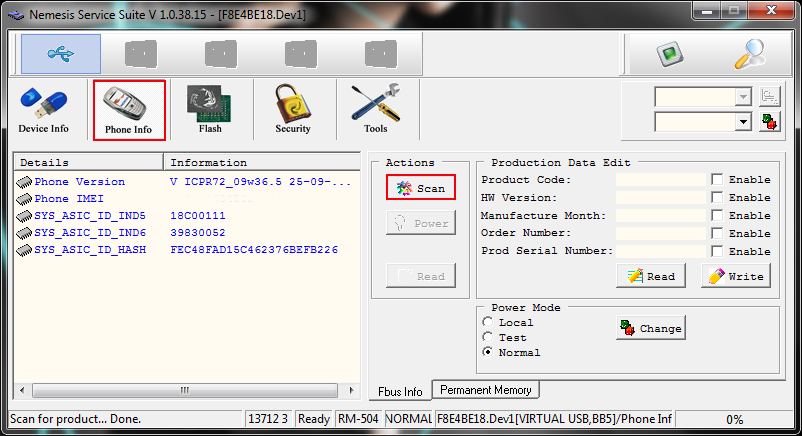Click chip icon beside Phone IMEI
Screen dimensions: 802x436
point(24,199)
